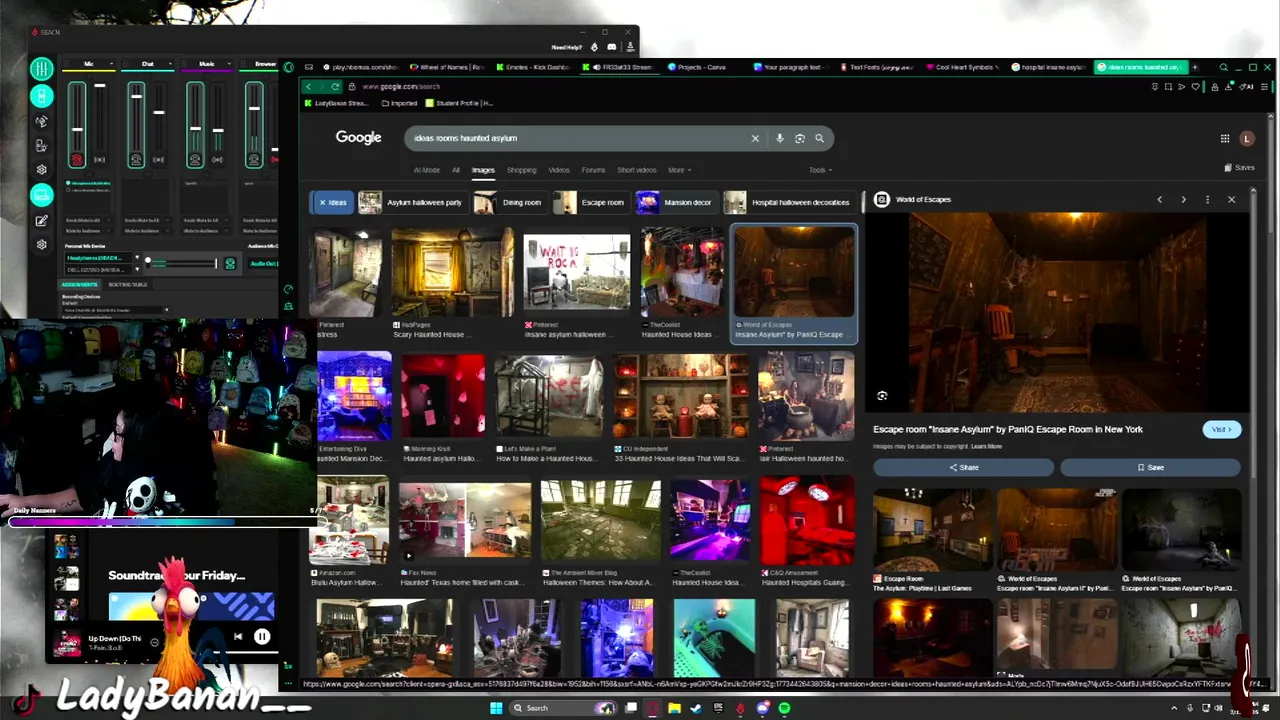The height and width of the screenshot is (720, 1280).
Task: Share the Insane Asylum escape room image
Action: [963, 467]
